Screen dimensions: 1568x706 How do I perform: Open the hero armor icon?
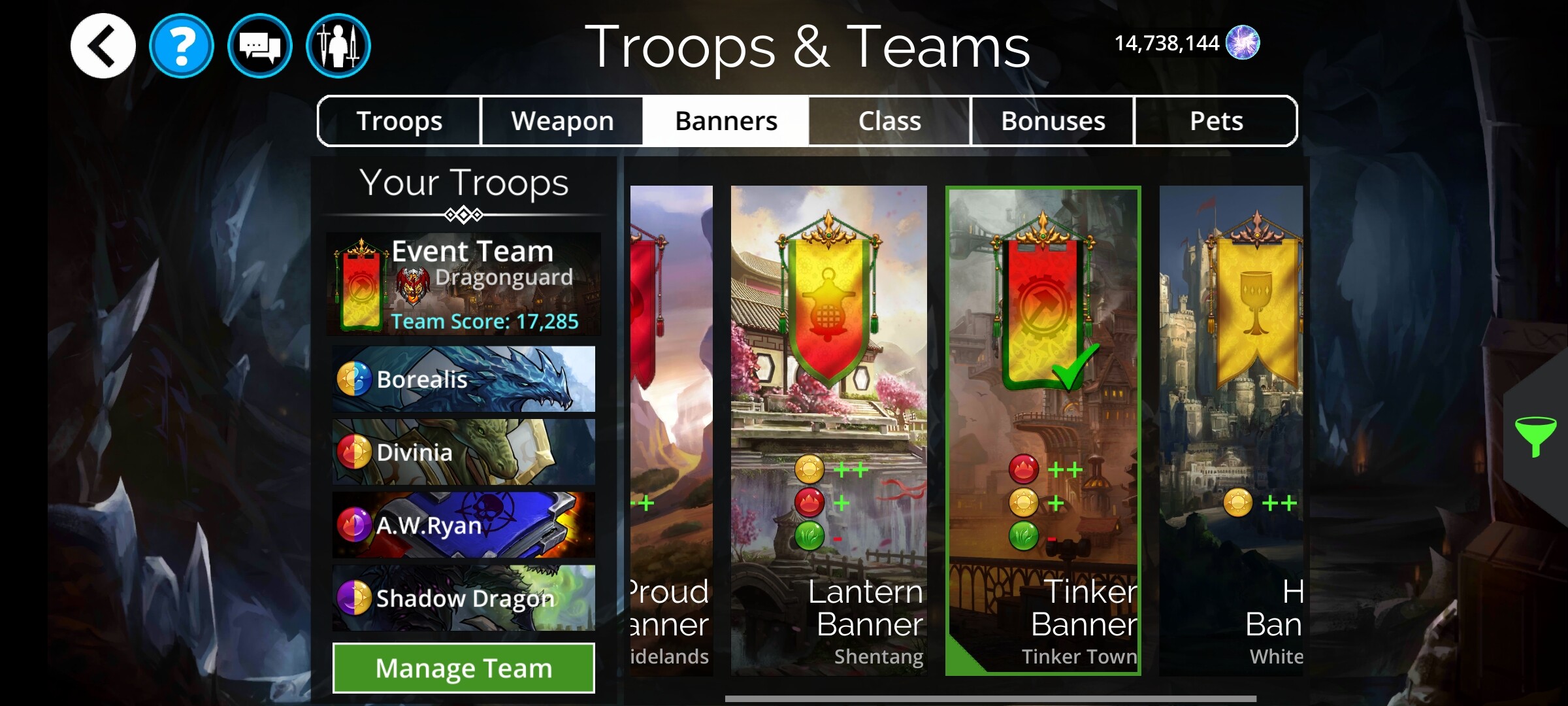(x=338, y=46)
